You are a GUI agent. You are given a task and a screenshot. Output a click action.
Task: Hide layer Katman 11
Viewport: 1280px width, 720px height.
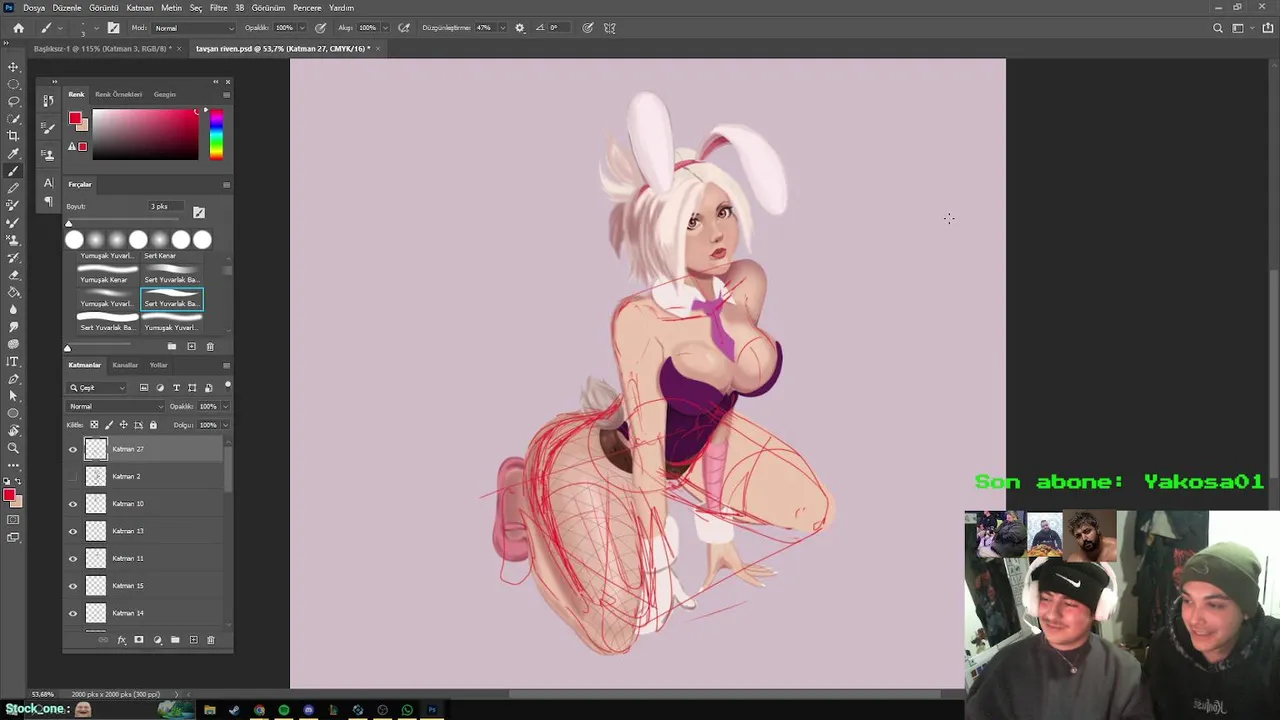[72, 559]
